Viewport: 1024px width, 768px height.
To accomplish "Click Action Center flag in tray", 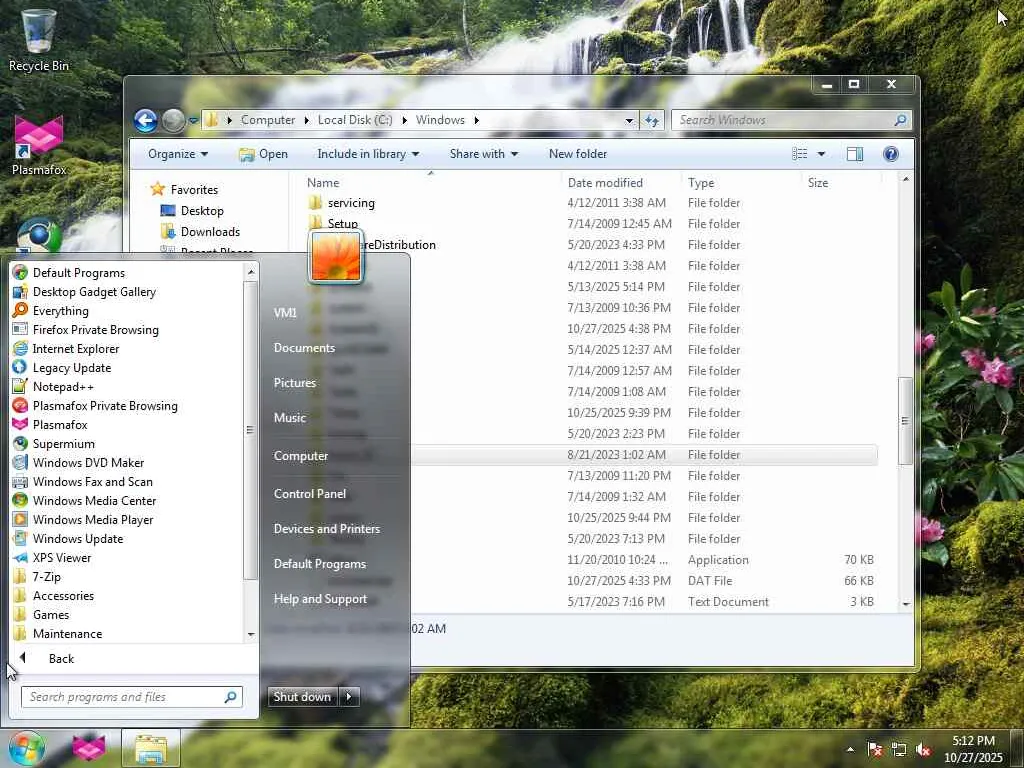I will pos(874,749).
